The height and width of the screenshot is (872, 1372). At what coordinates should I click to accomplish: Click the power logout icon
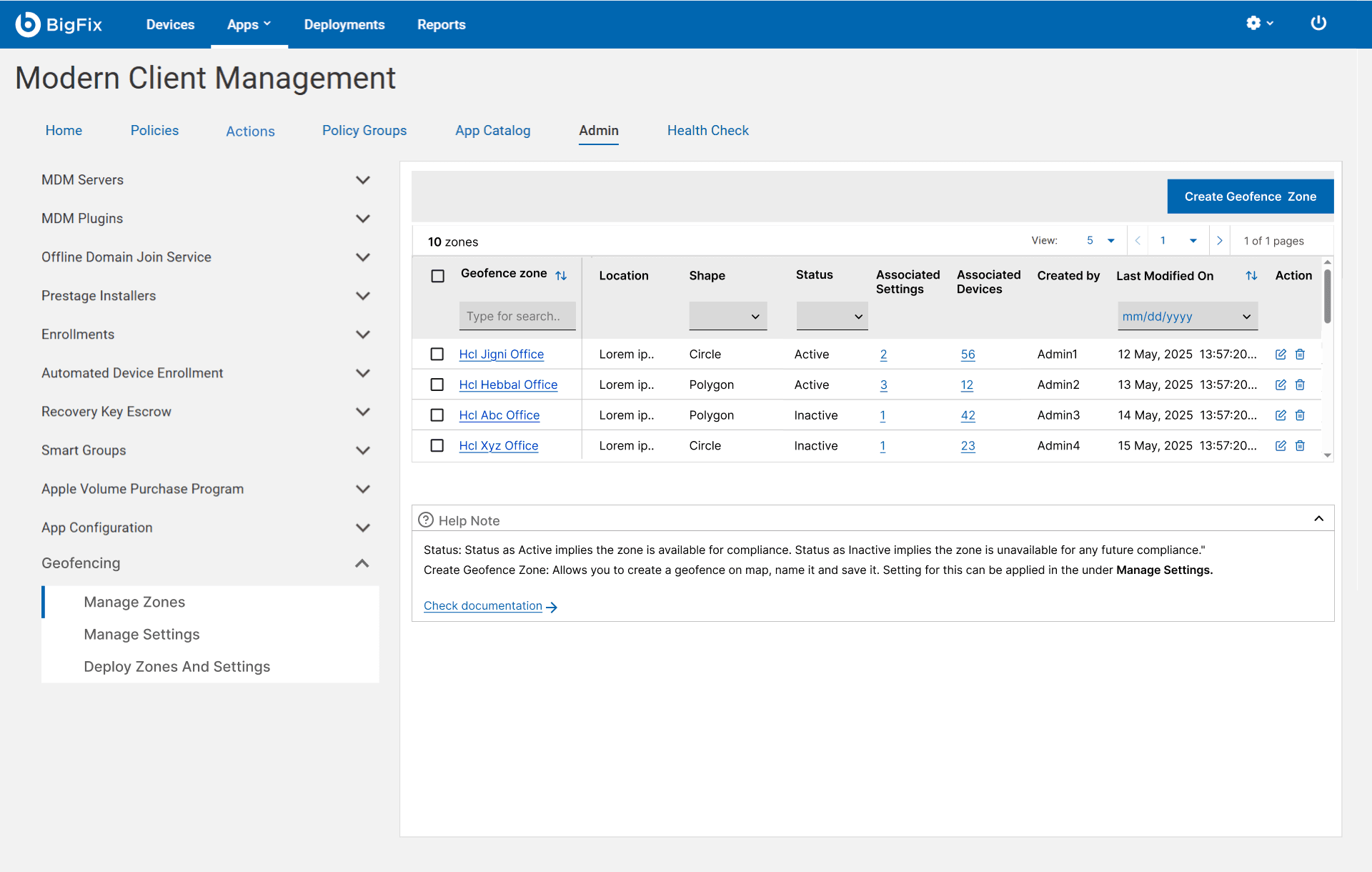1318,24
